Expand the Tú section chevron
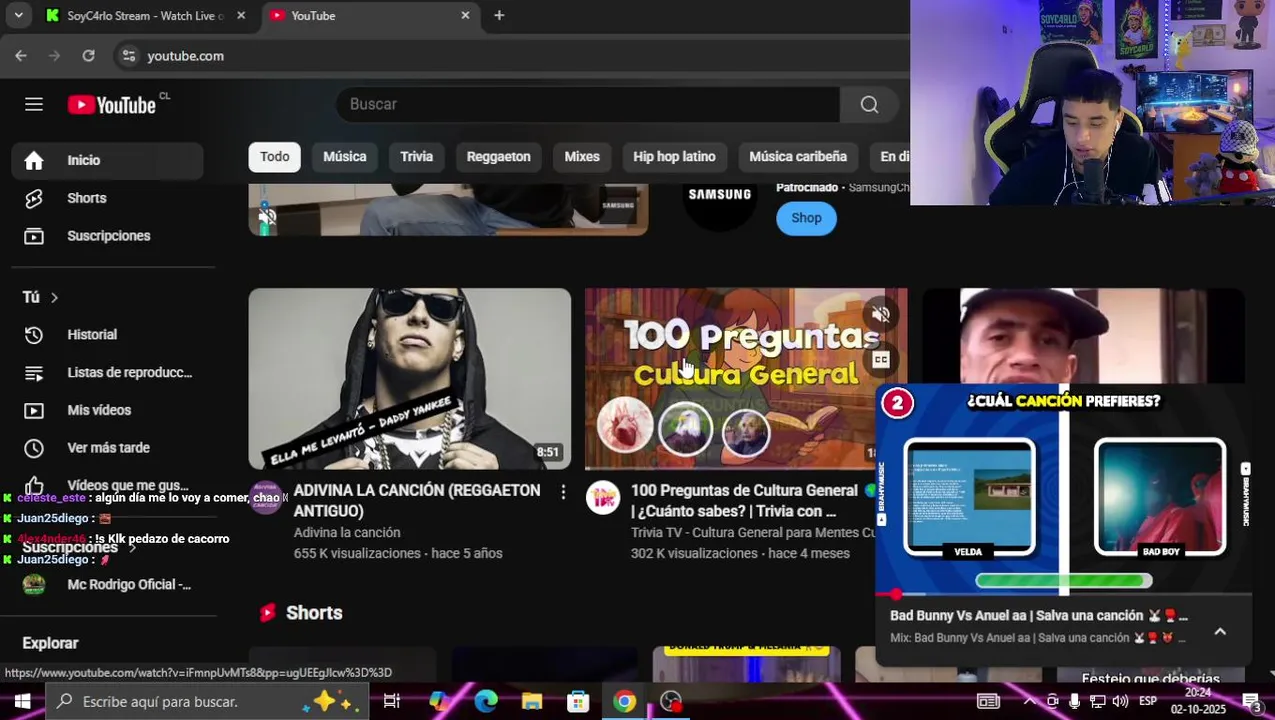 coord(54,297)
